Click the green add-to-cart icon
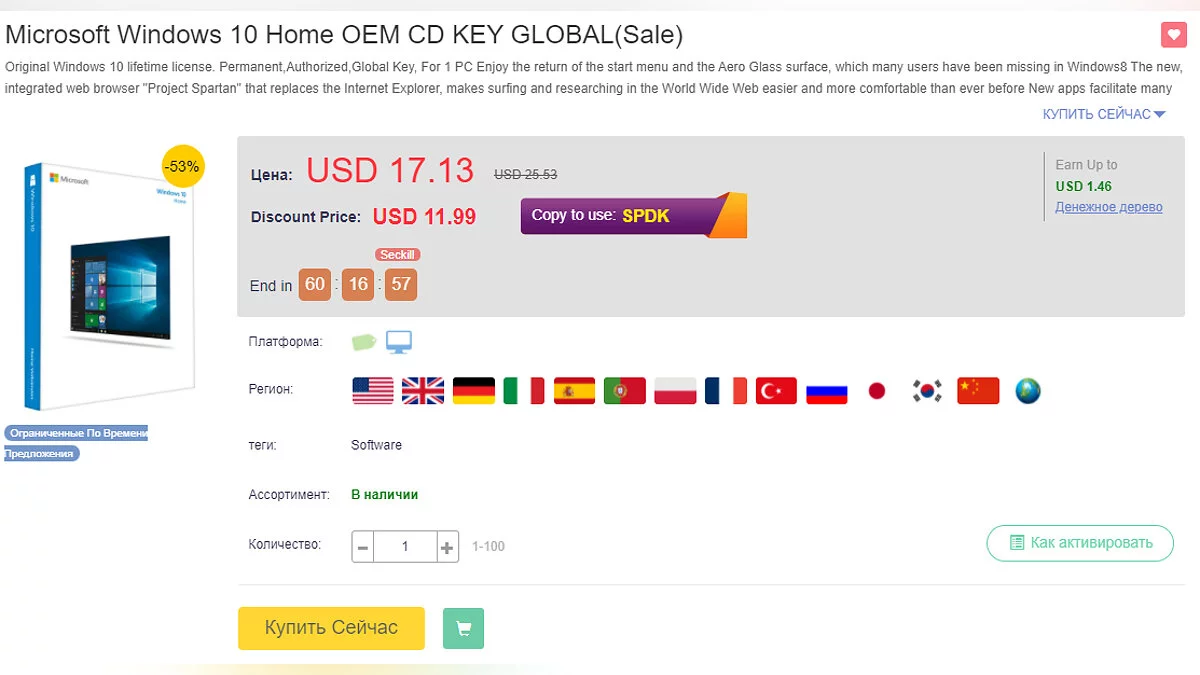Viewport: 1200px width, 675px height. click(463, 628)
